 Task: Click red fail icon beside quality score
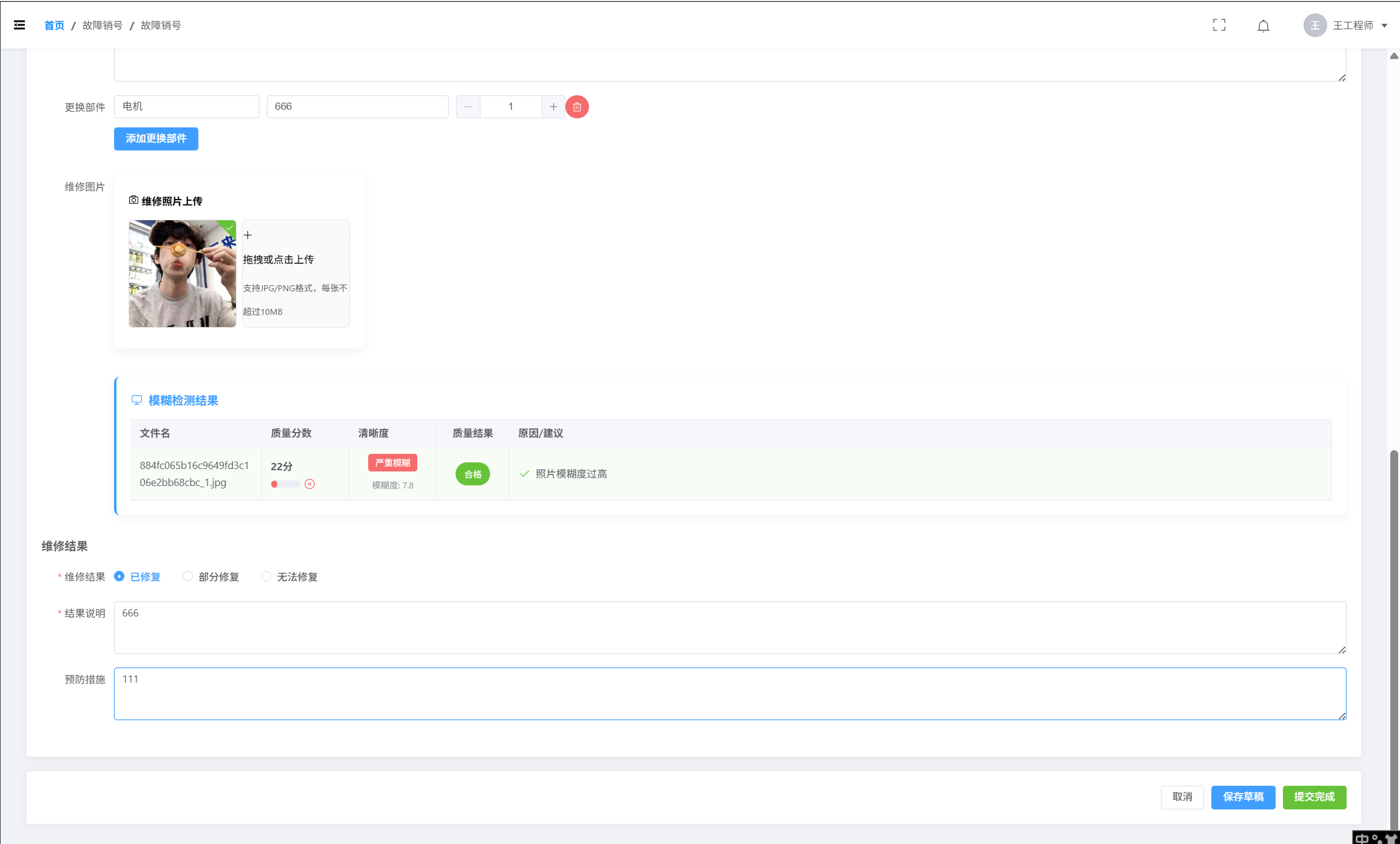(310, 484)
